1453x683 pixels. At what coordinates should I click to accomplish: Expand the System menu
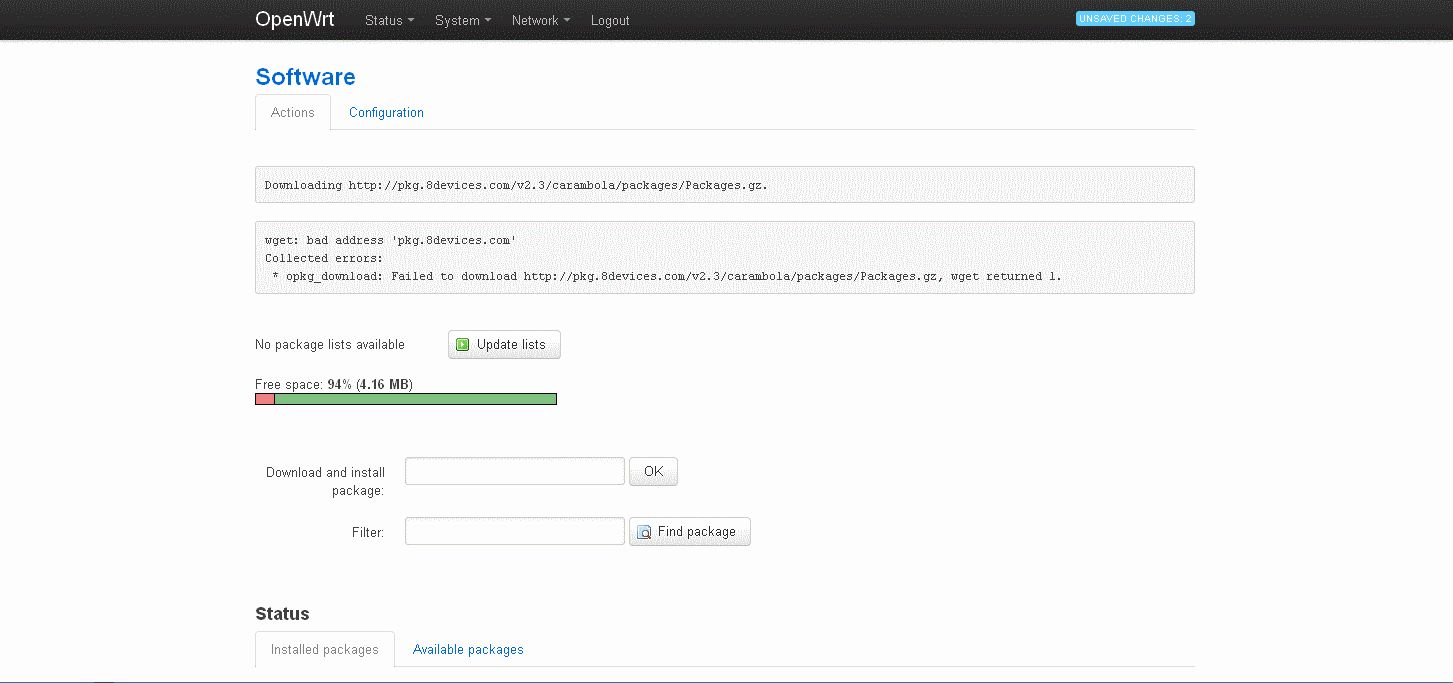[463, 20]
